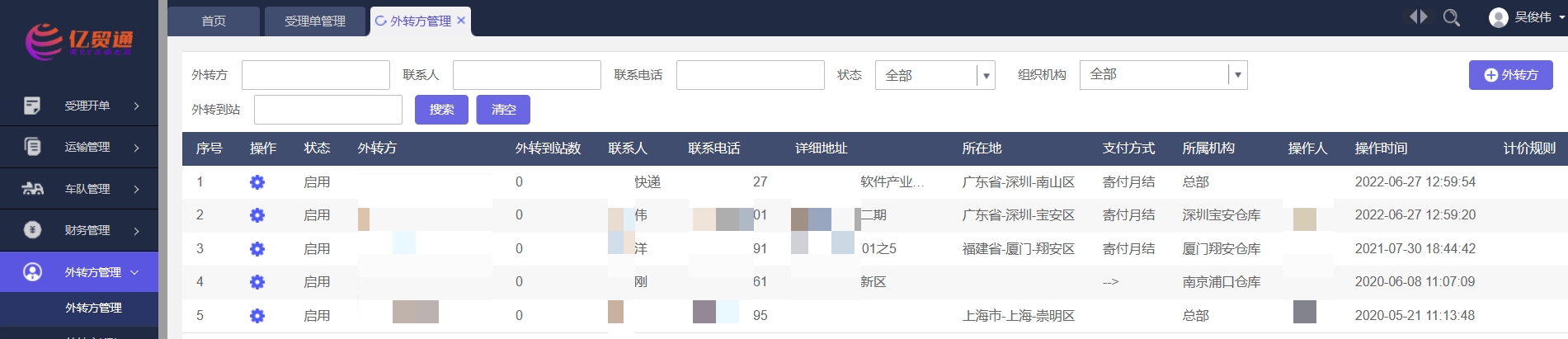Expand the 受理开单 sidebar menu
Image resolution: width=1568 pixels, height=339 pixels.
coord(79,106)
